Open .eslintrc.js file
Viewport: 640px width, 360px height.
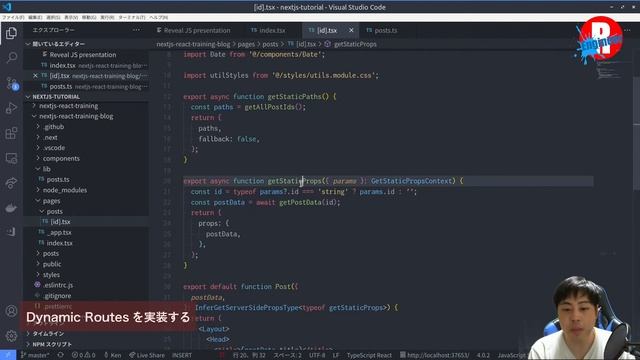[58, 285]
